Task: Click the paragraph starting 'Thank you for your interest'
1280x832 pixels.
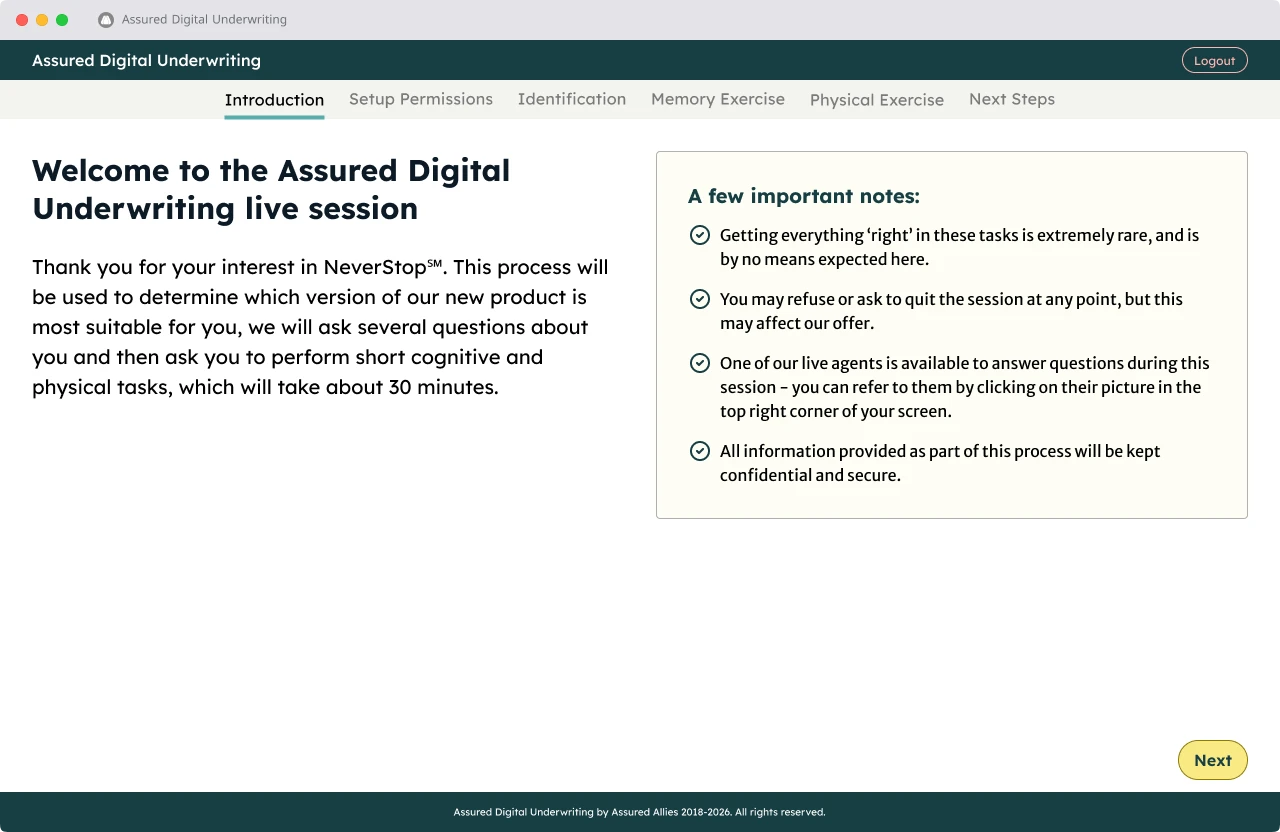Action: (x=320, y=327)
